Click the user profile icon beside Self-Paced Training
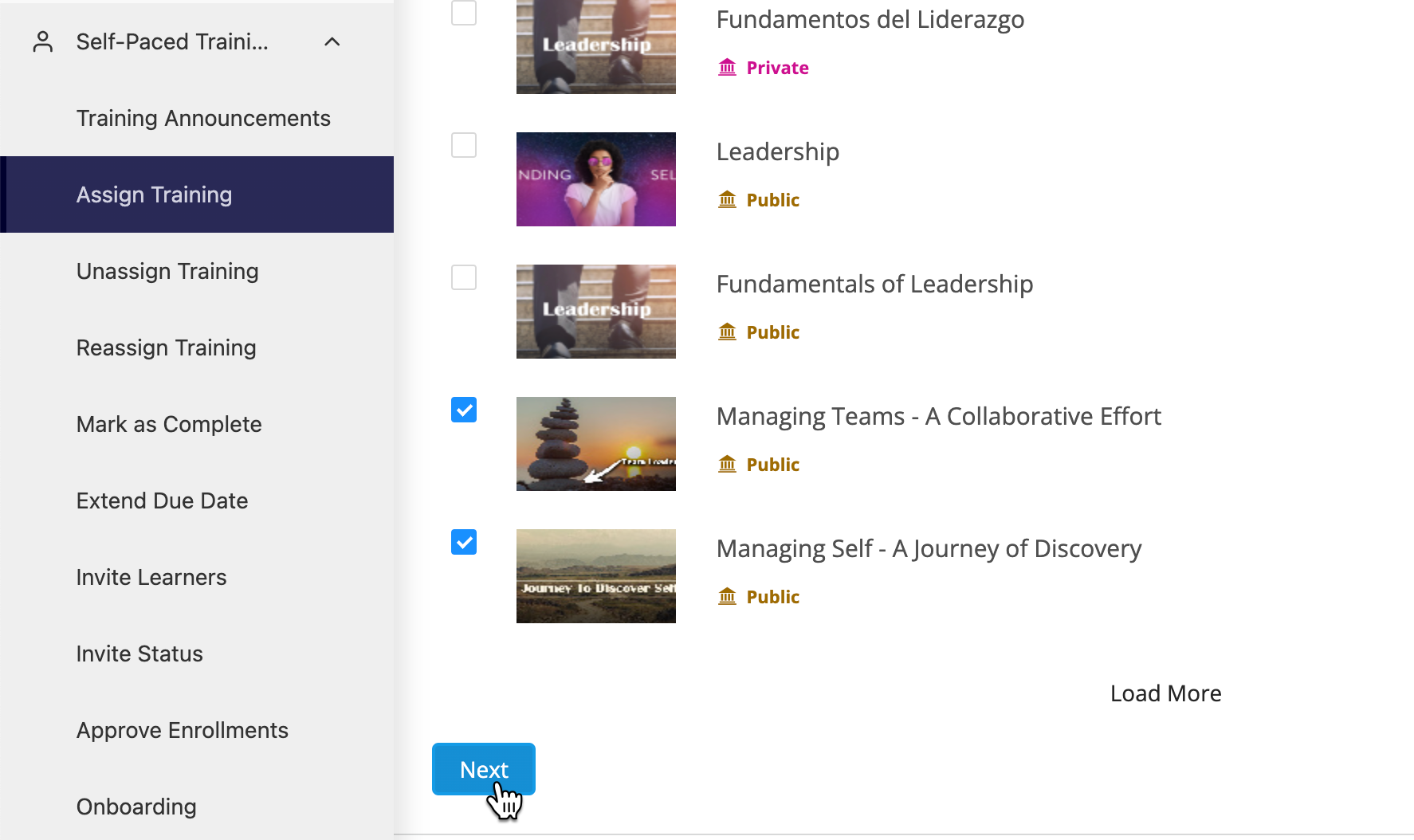This screenshot has height=840, width=1414. coord(43,41)
